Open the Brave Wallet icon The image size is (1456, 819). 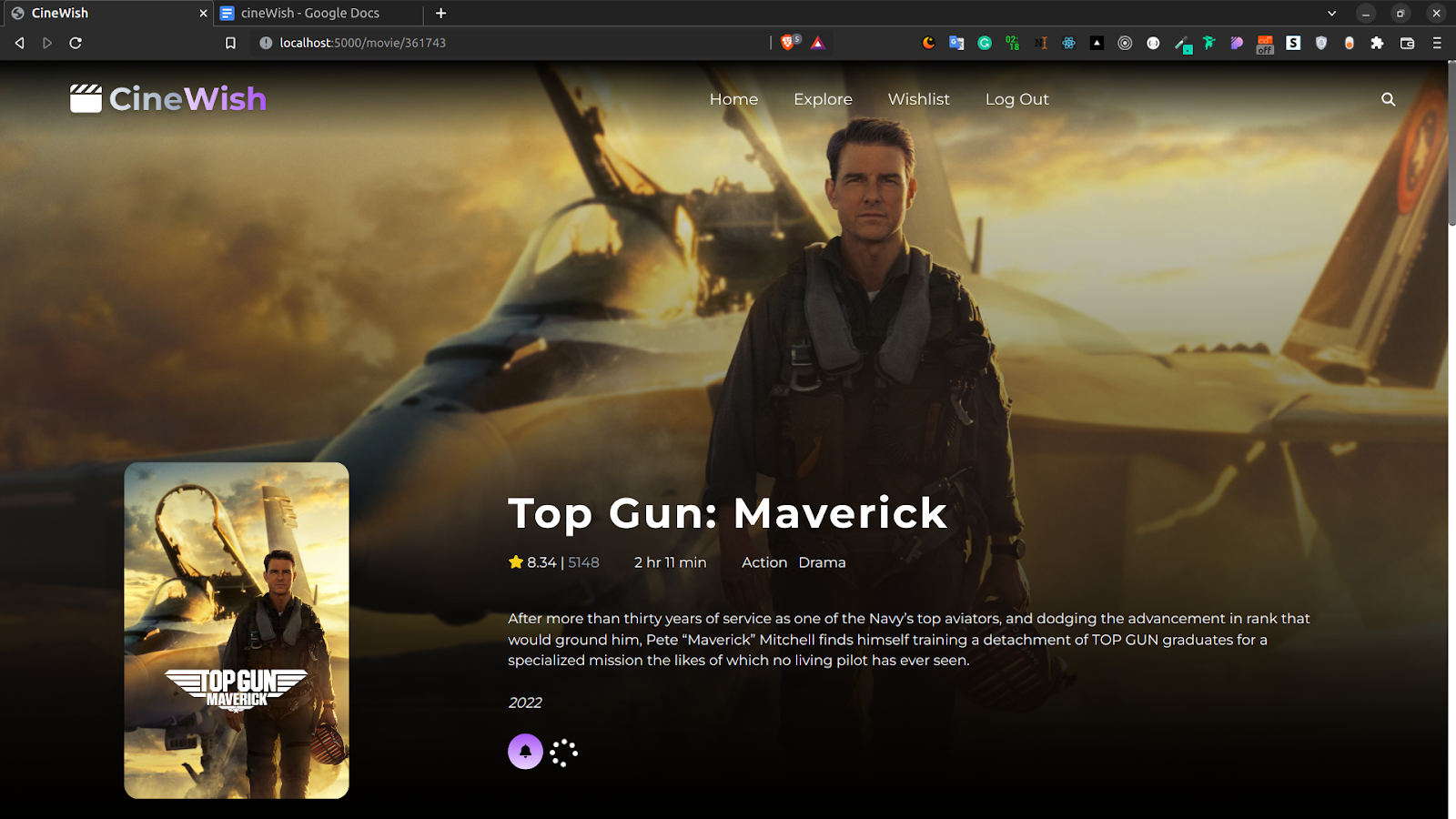(1407, 43)
